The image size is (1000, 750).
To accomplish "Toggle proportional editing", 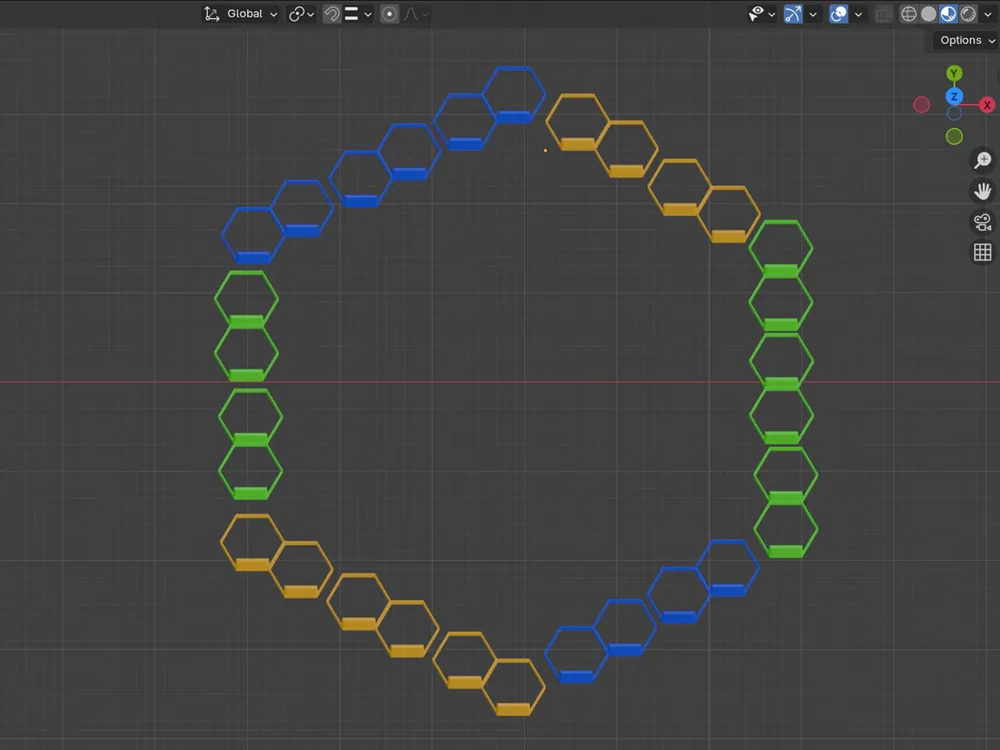I will pos(389,13).
